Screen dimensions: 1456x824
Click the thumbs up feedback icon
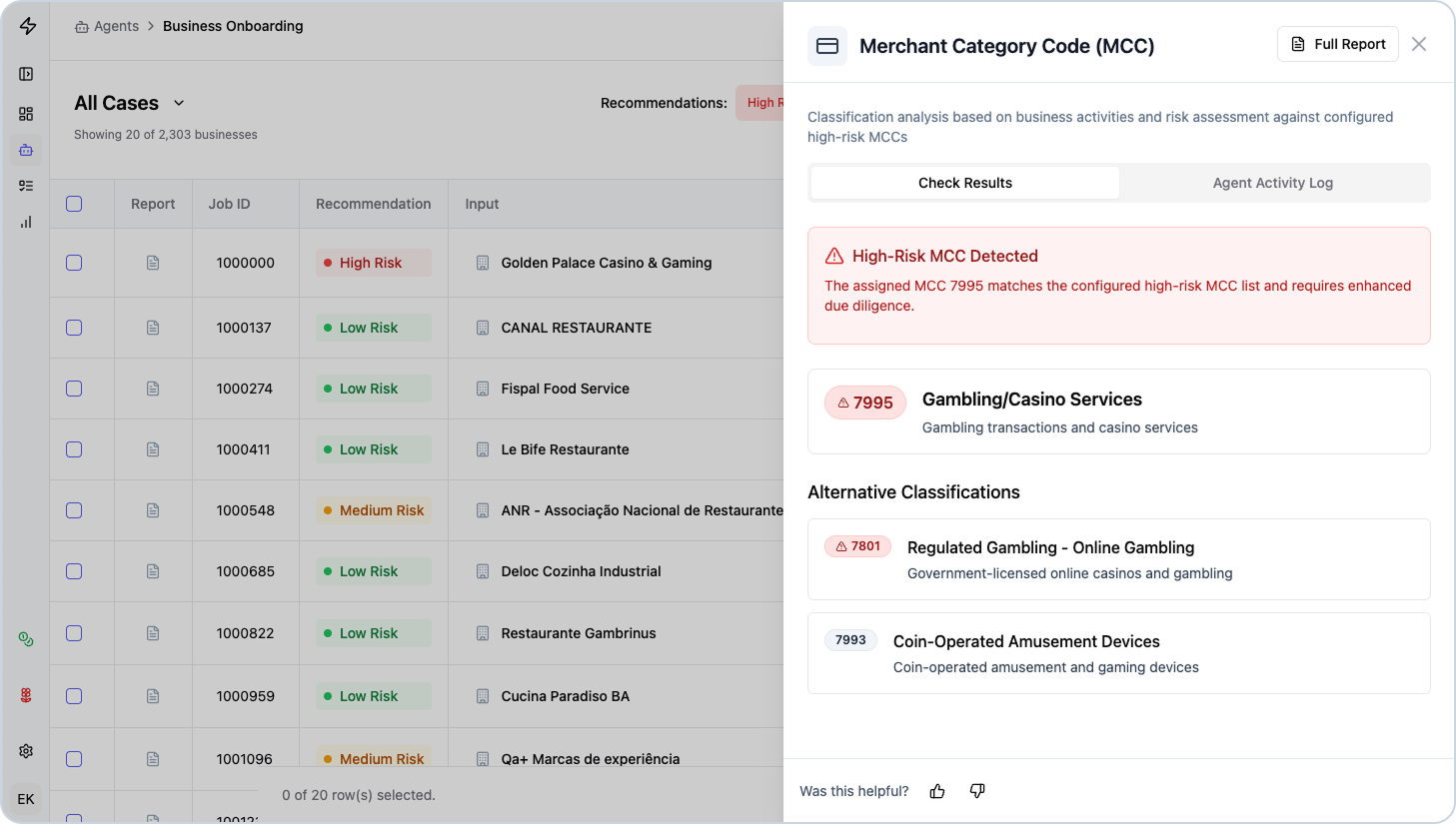[x=937, y=791]
